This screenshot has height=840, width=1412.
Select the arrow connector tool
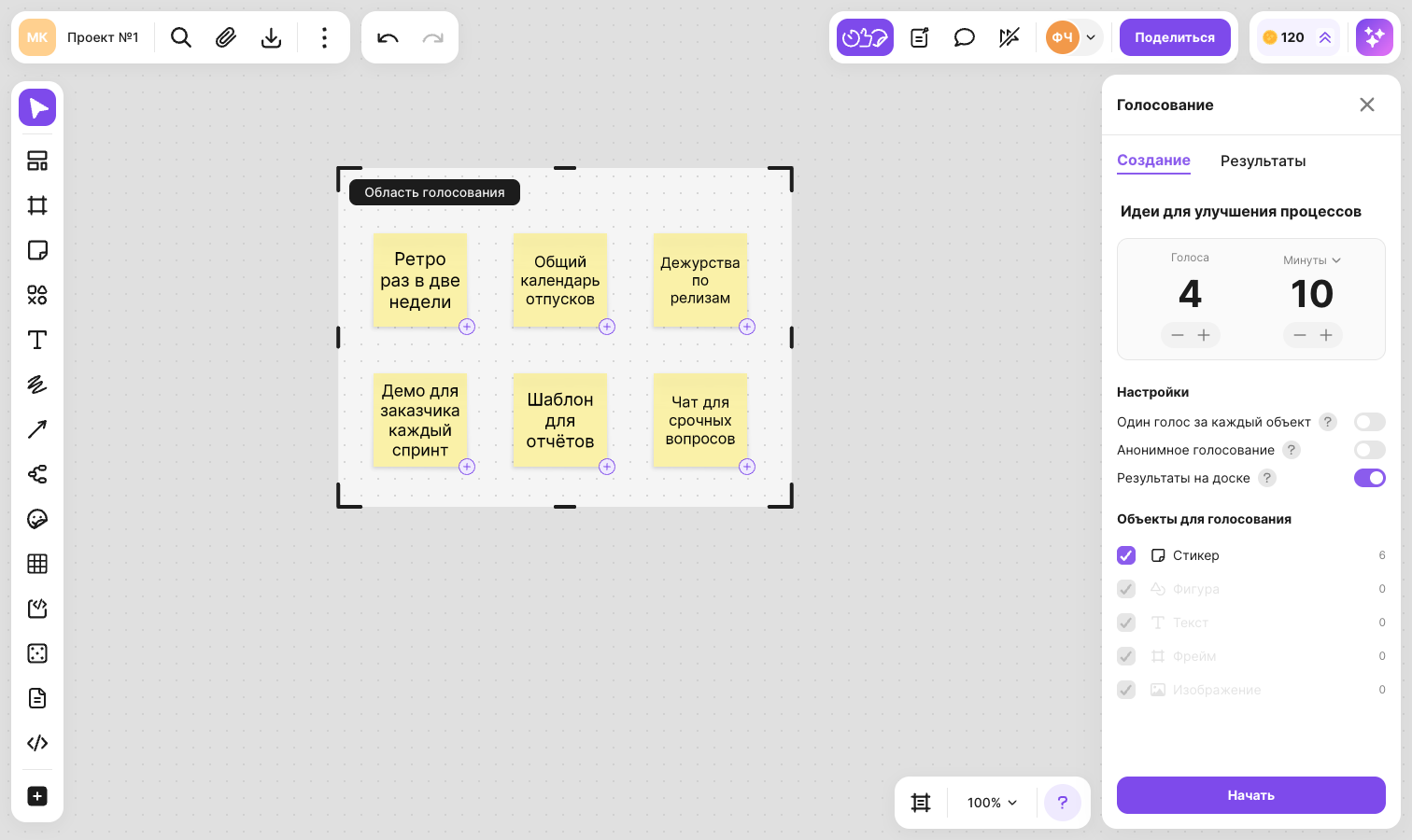(37, 429)
